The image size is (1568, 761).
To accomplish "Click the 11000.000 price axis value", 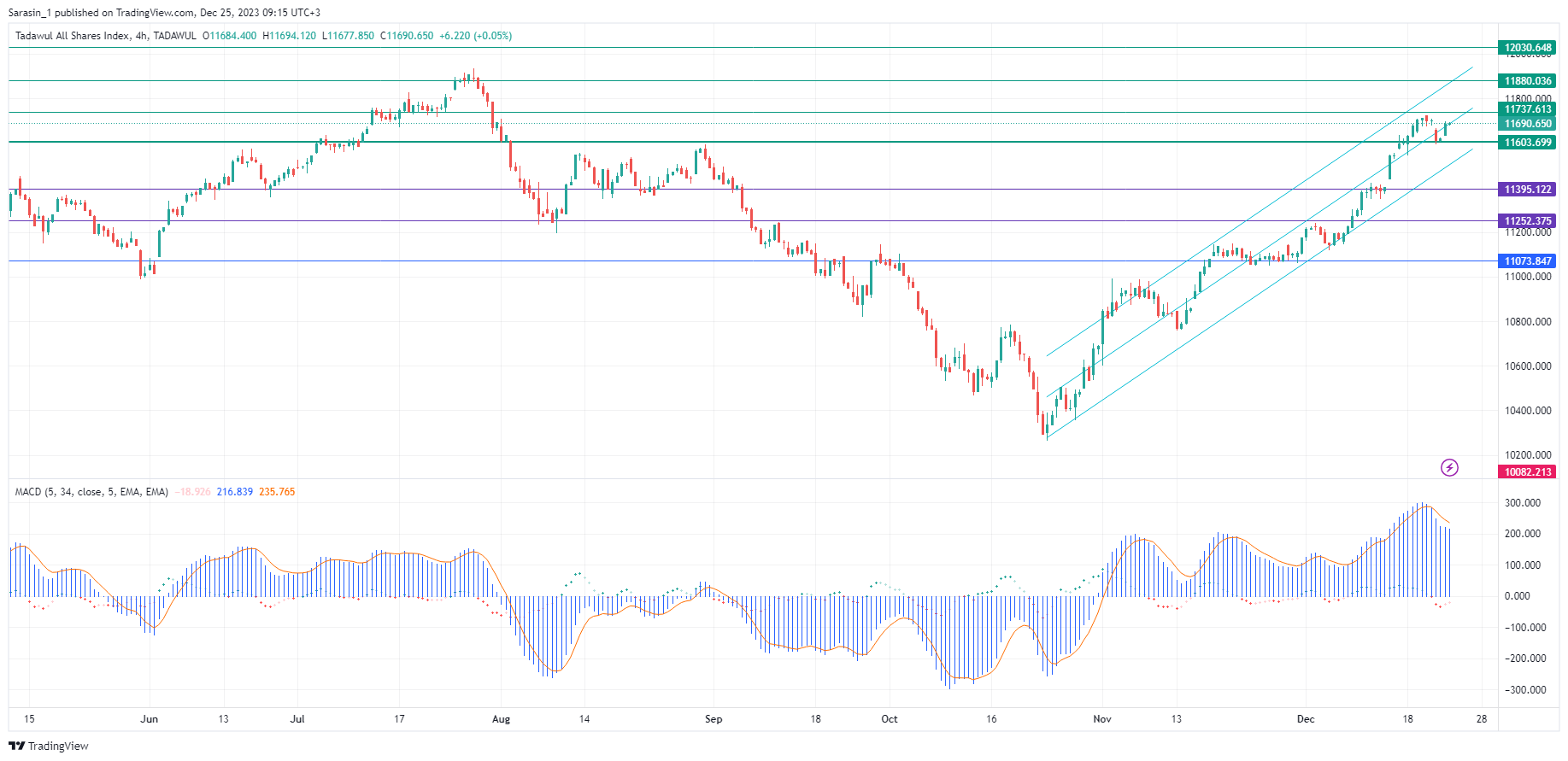I will click(x=1528, y=277).
